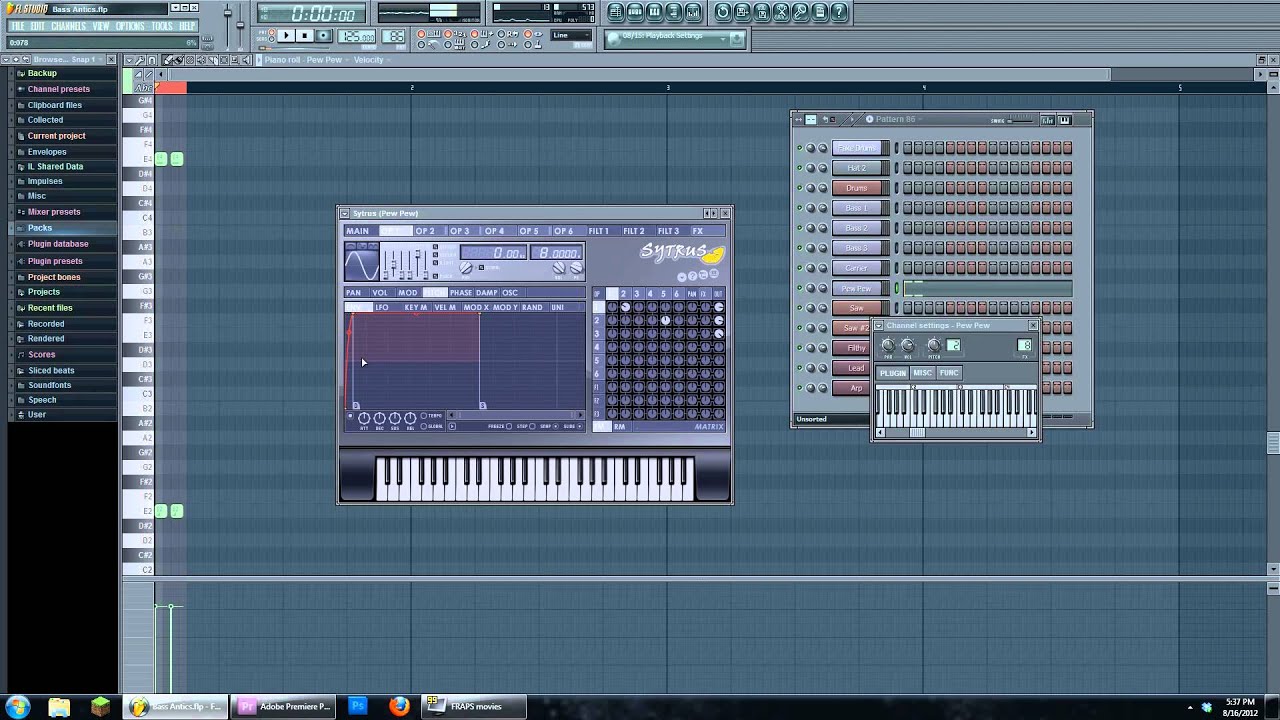Viewport: 1280px width, 720px height.
Task: Open the playlist window icon
Action: coord(615,12)
